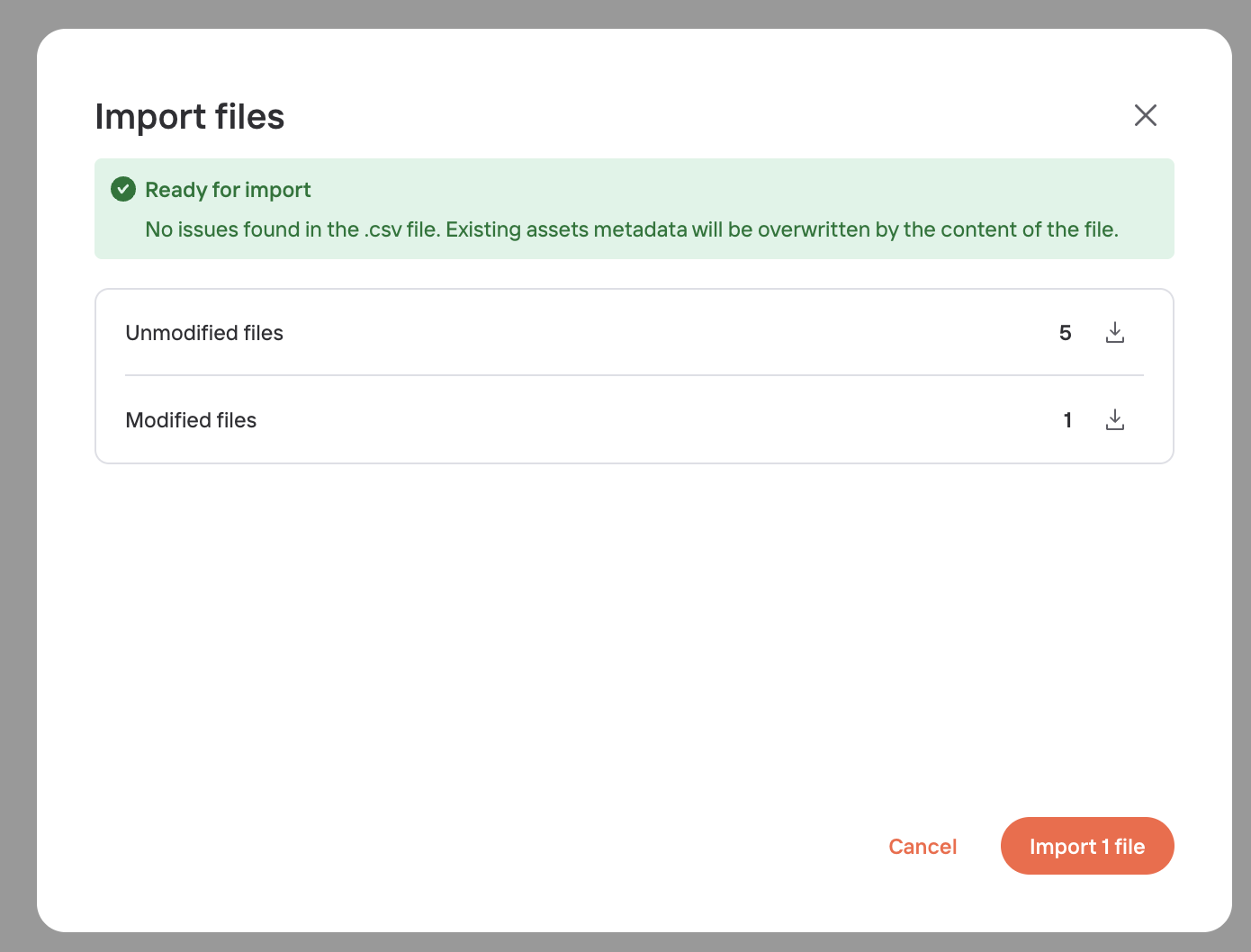Click the Ready for import heading
Screen dimensions: 1251x952
click(228, 190)
